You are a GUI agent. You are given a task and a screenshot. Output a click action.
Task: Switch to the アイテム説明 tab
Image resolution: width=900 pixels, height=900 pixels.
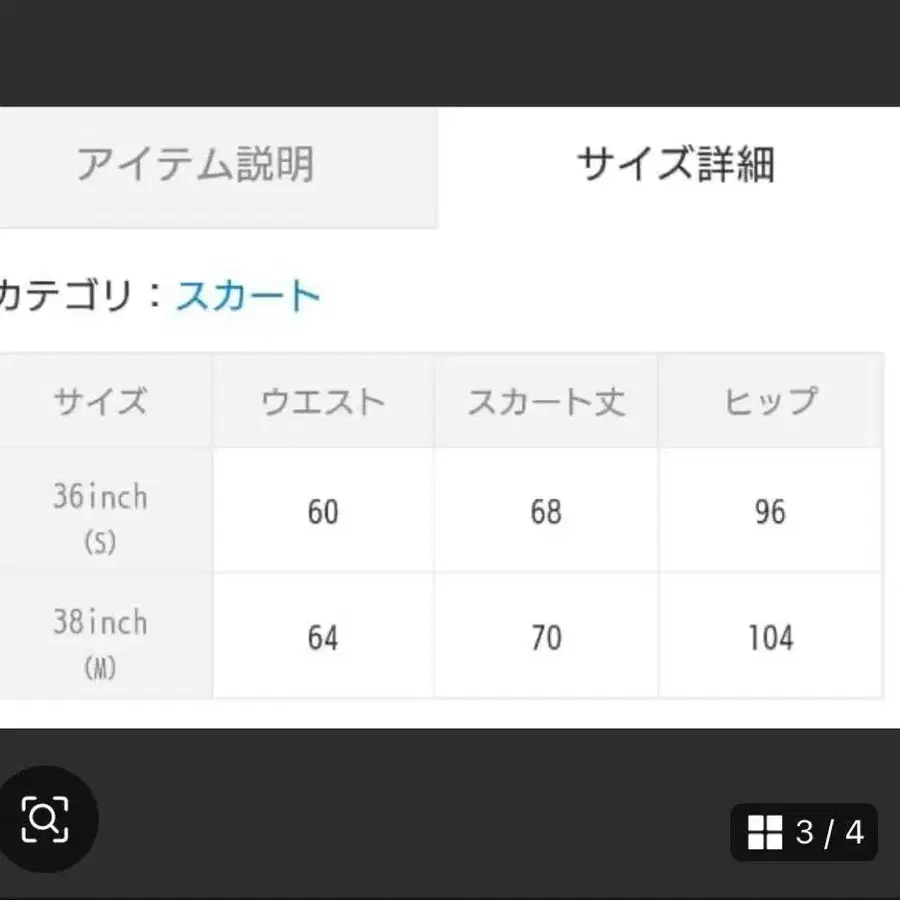point(196,165)
